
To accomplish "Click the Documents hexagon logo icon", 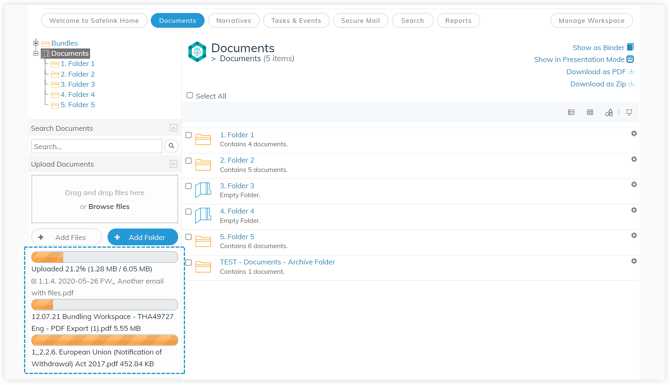I will tap(197, 52).
